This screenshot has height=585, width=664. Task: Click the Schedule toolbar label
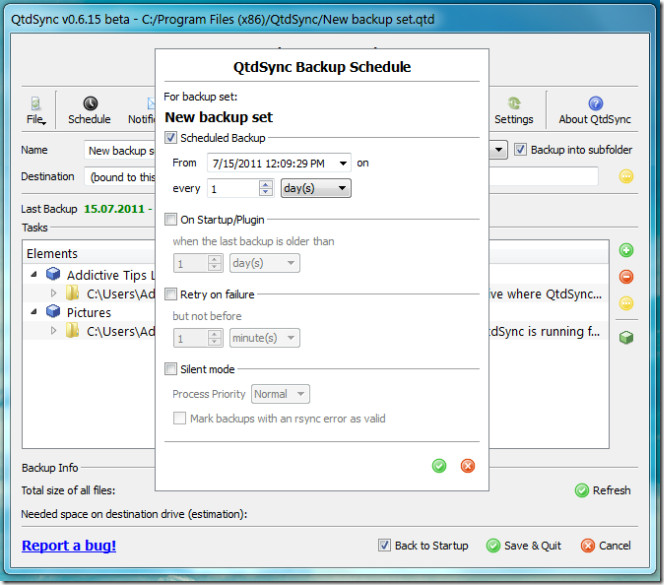89,119
